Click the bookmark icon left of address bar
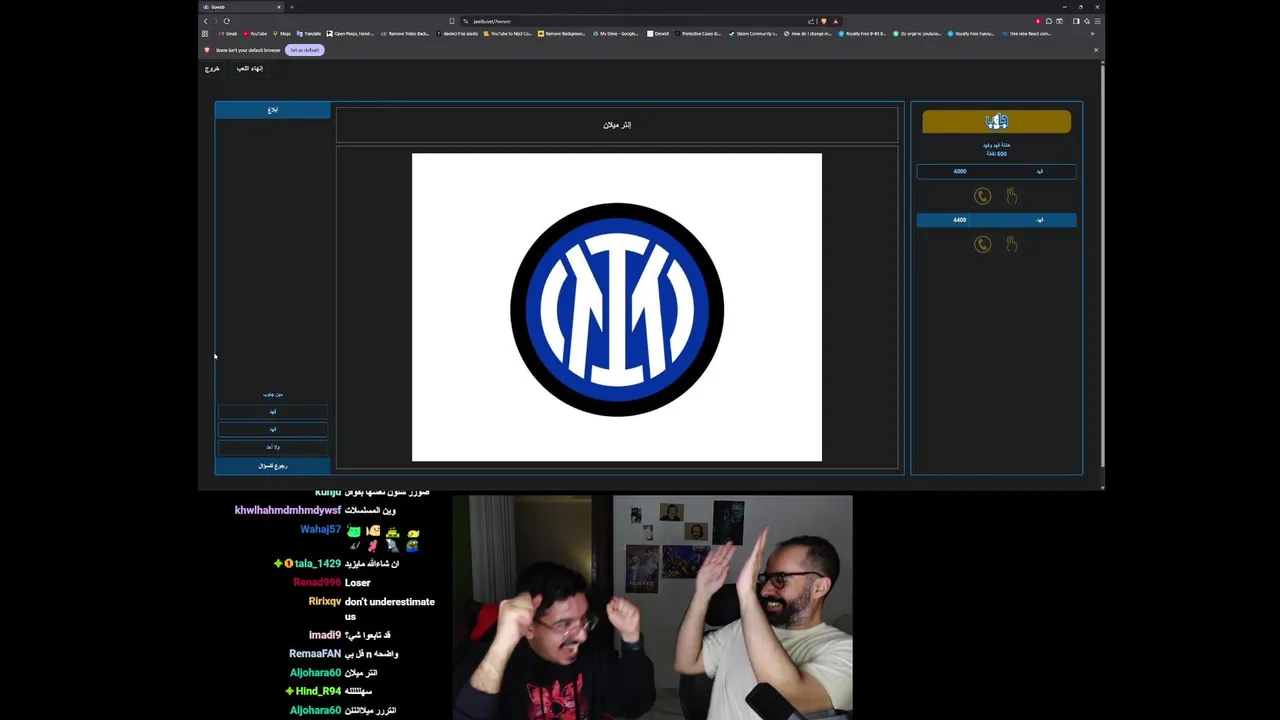 452,21
